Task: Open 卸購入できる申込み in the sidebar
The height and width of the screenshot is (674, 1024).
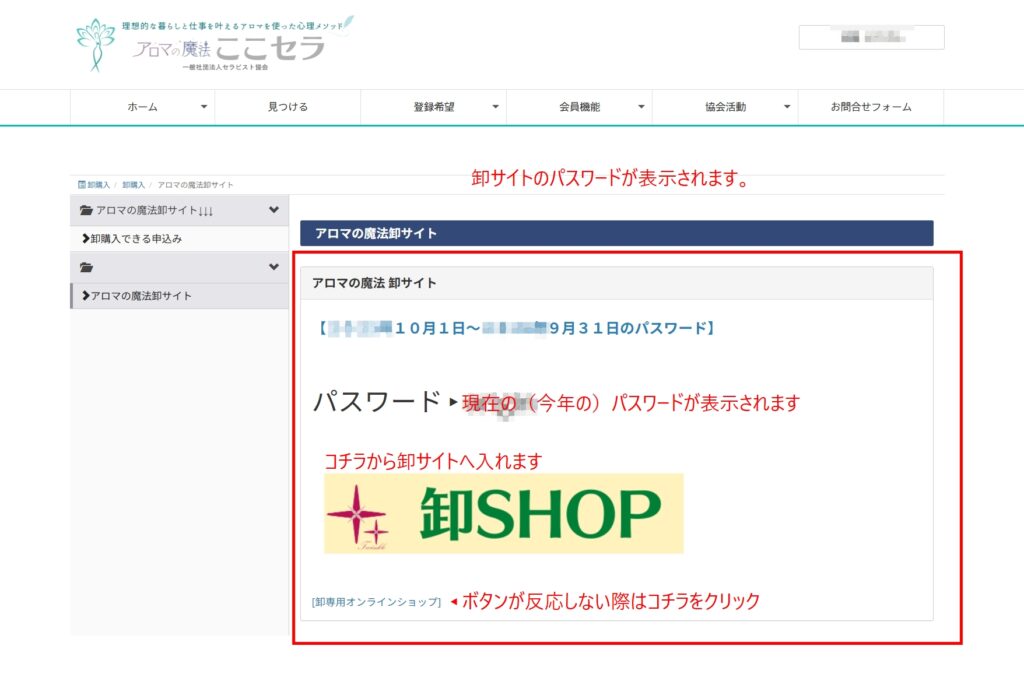Action: [x=136, y=239]
